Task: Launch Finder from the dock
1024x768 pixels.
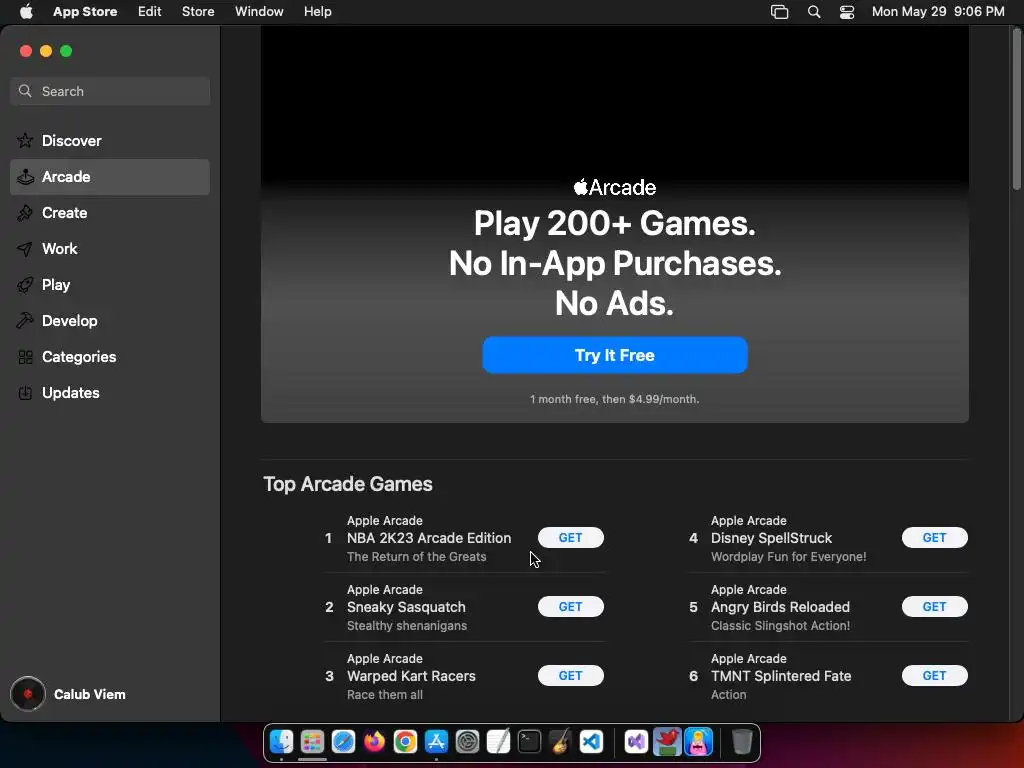Action: [281, 741]
